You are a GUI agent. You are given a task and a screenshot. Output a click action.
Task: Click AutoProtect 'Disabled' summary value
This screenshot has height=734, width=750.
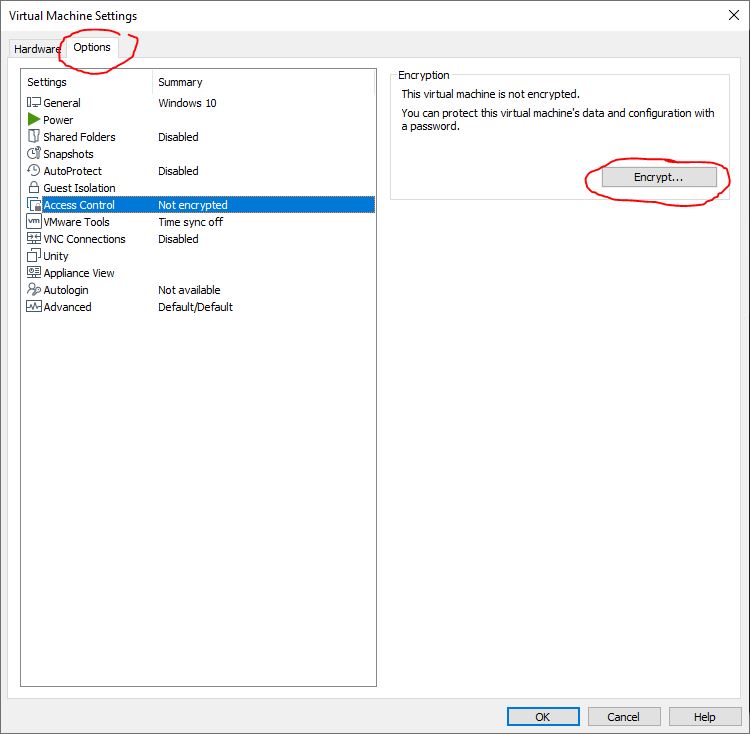178,171
